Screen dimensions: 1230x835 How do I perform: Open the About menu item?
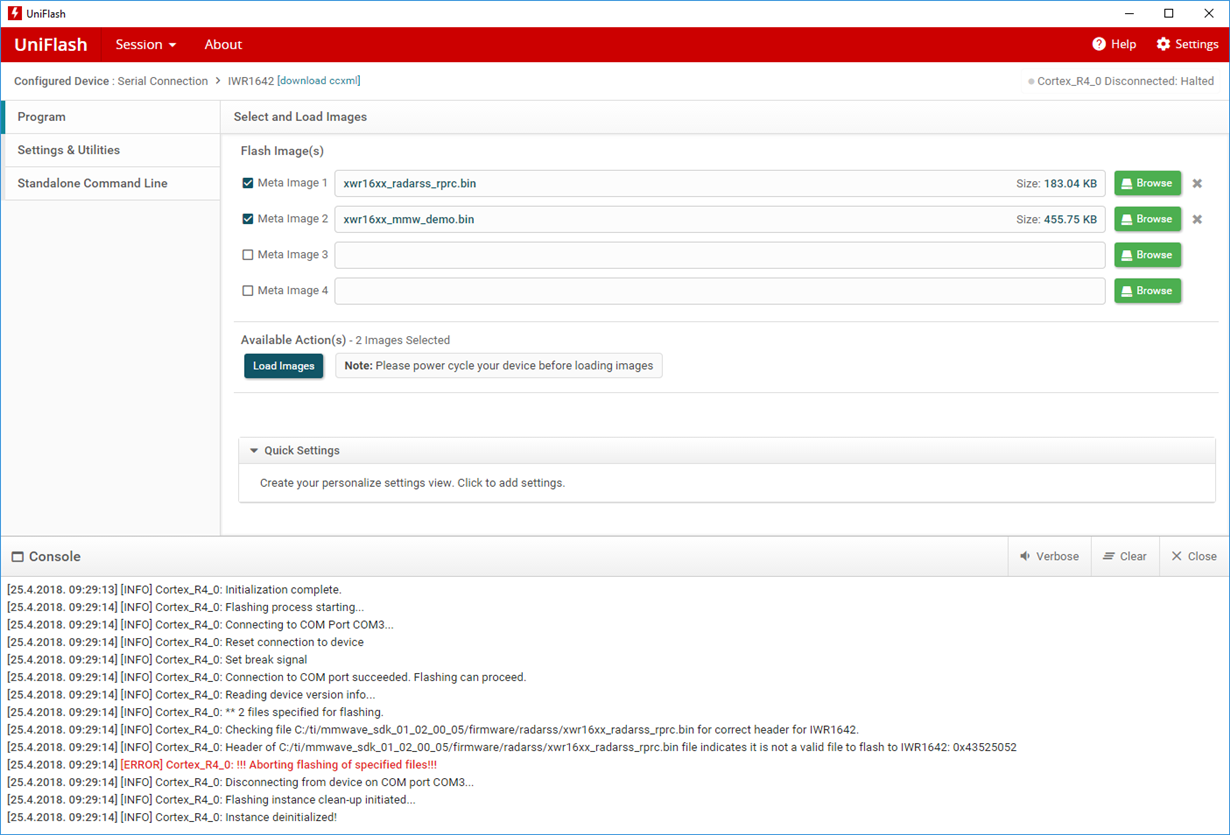point(223,44)
